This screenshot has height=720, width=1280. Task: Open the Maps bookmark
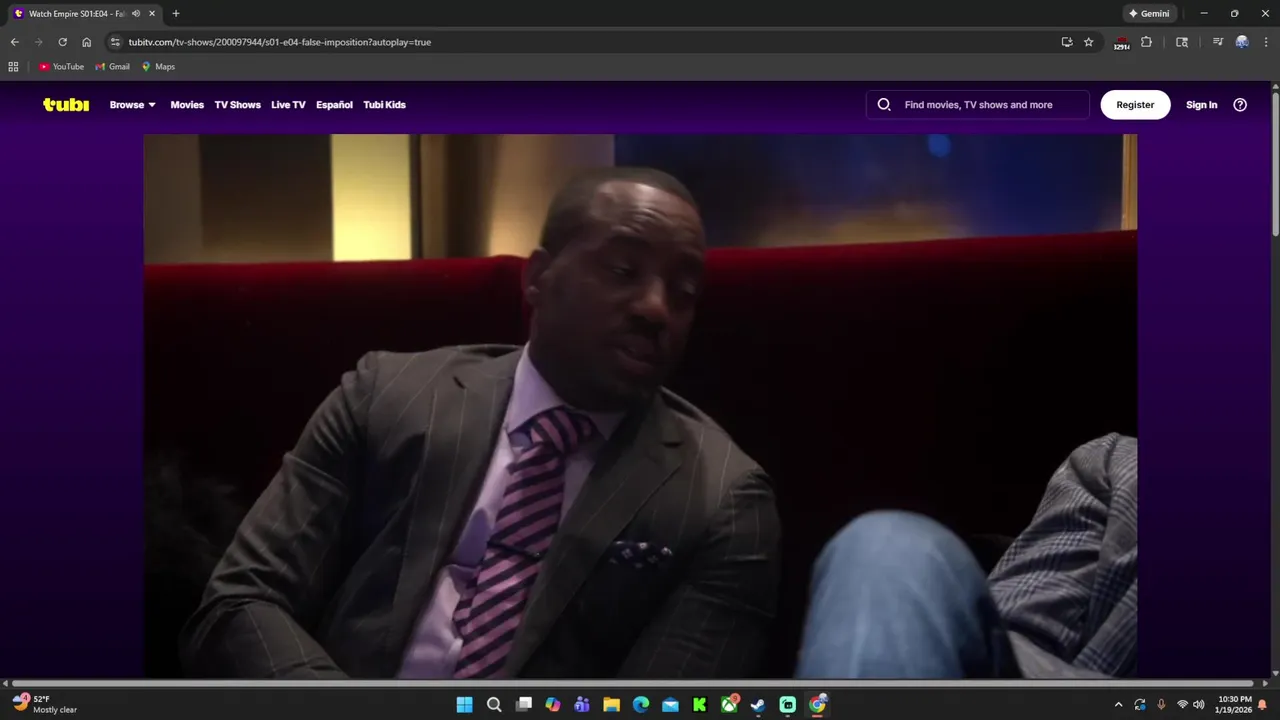158,67
